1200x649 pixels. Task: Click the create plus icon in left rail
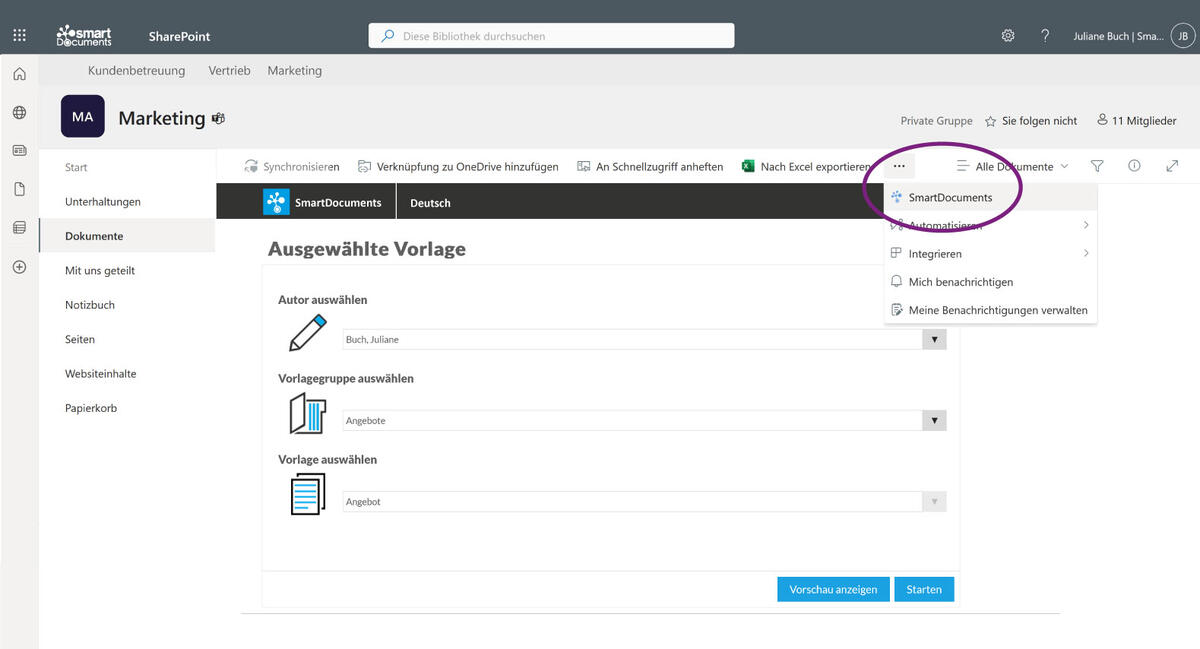click(19, 267)
